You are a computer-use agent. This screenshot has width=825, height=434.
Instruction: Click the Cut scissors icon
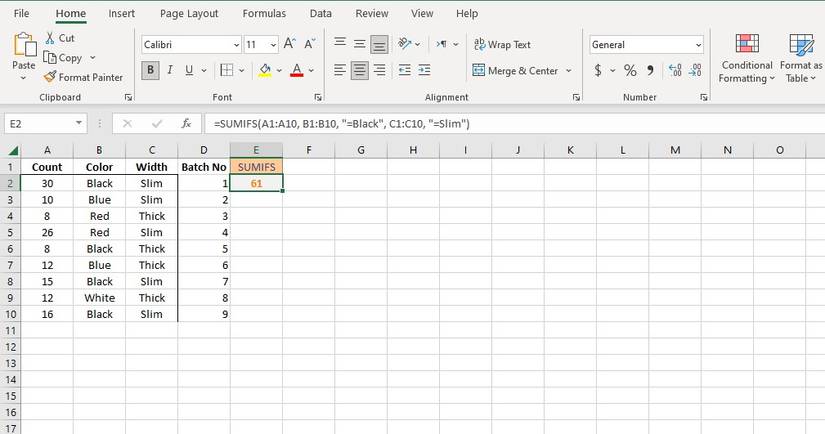click(x=50, y=38)
